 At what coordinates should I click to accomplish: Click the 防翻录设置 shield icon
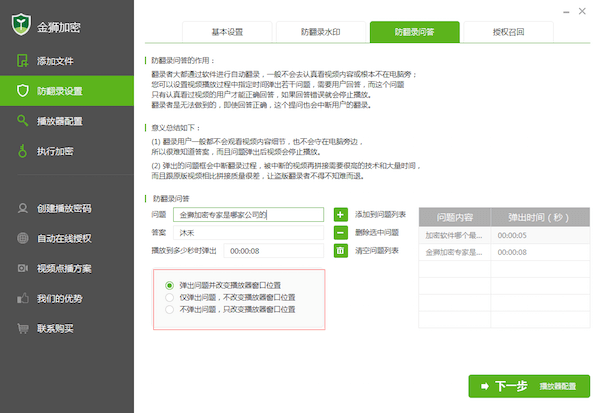click(23, 91)
